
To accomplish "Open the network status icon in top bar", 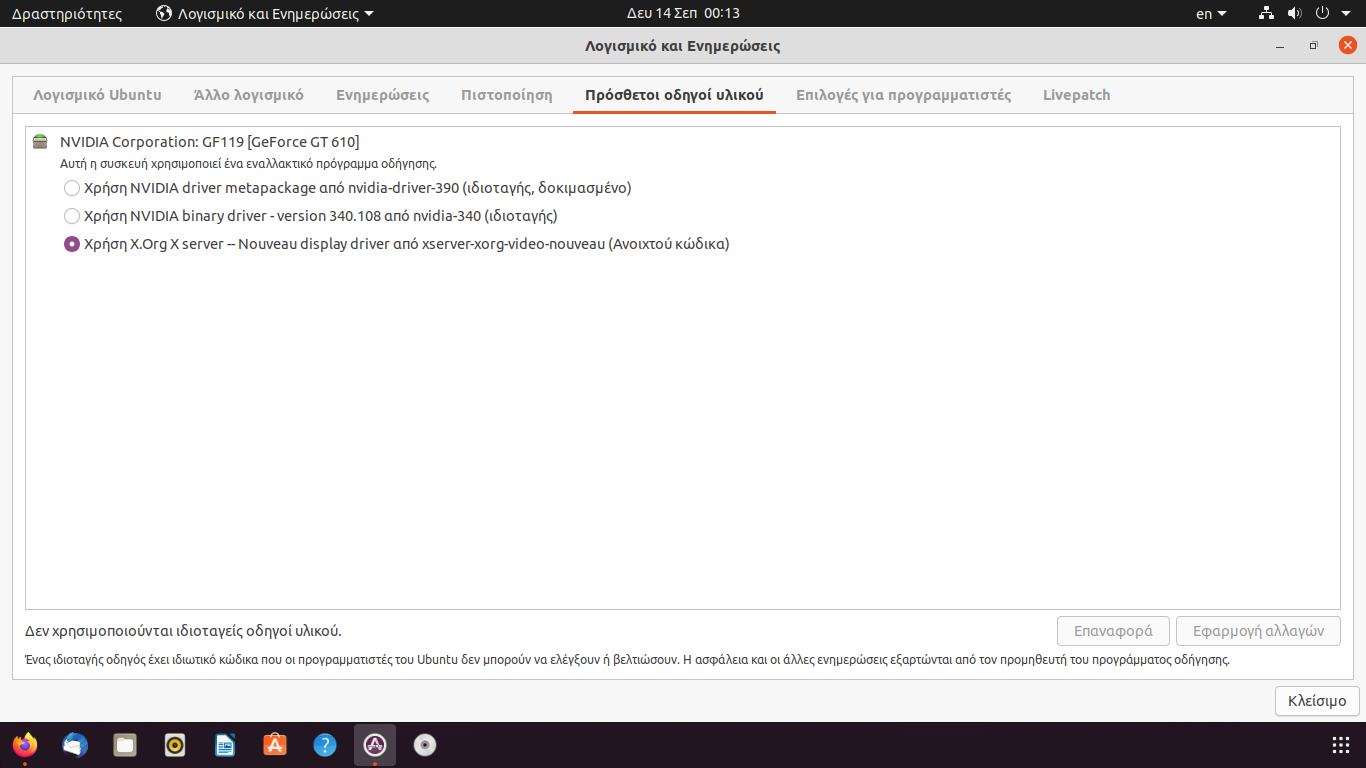I will [x=1267, y=13].
